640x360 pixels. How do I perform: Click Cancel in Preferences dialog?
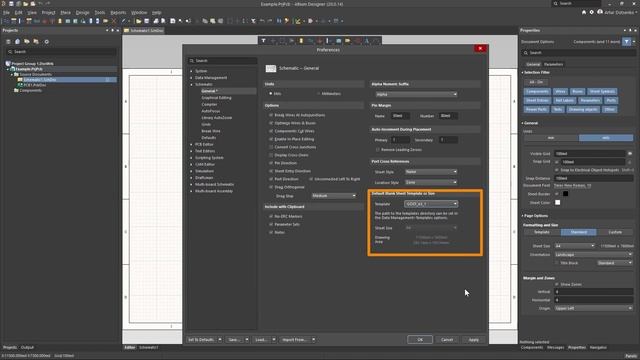click(447, 340)
